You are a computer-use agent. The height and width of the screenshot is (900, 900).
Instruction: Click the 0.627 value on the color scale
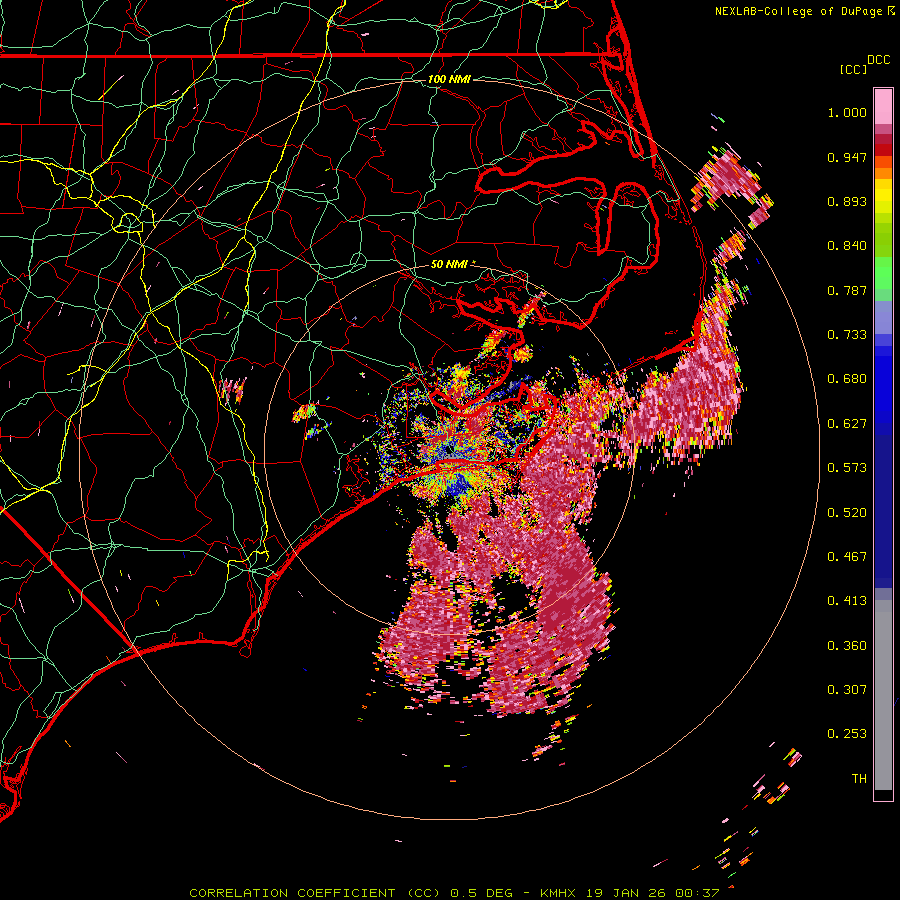pos(847,424)
